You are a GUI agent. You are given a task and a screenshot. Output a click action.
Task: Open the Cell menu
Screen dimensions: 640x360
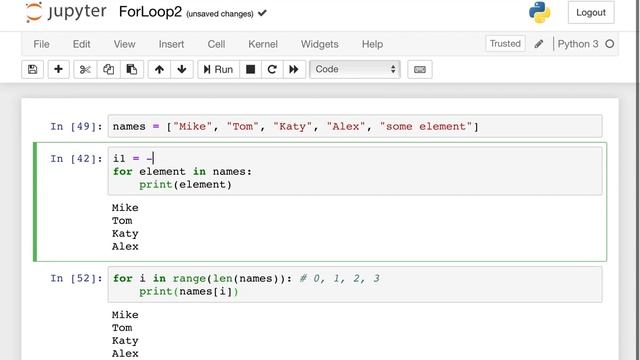tap(216, 44)
